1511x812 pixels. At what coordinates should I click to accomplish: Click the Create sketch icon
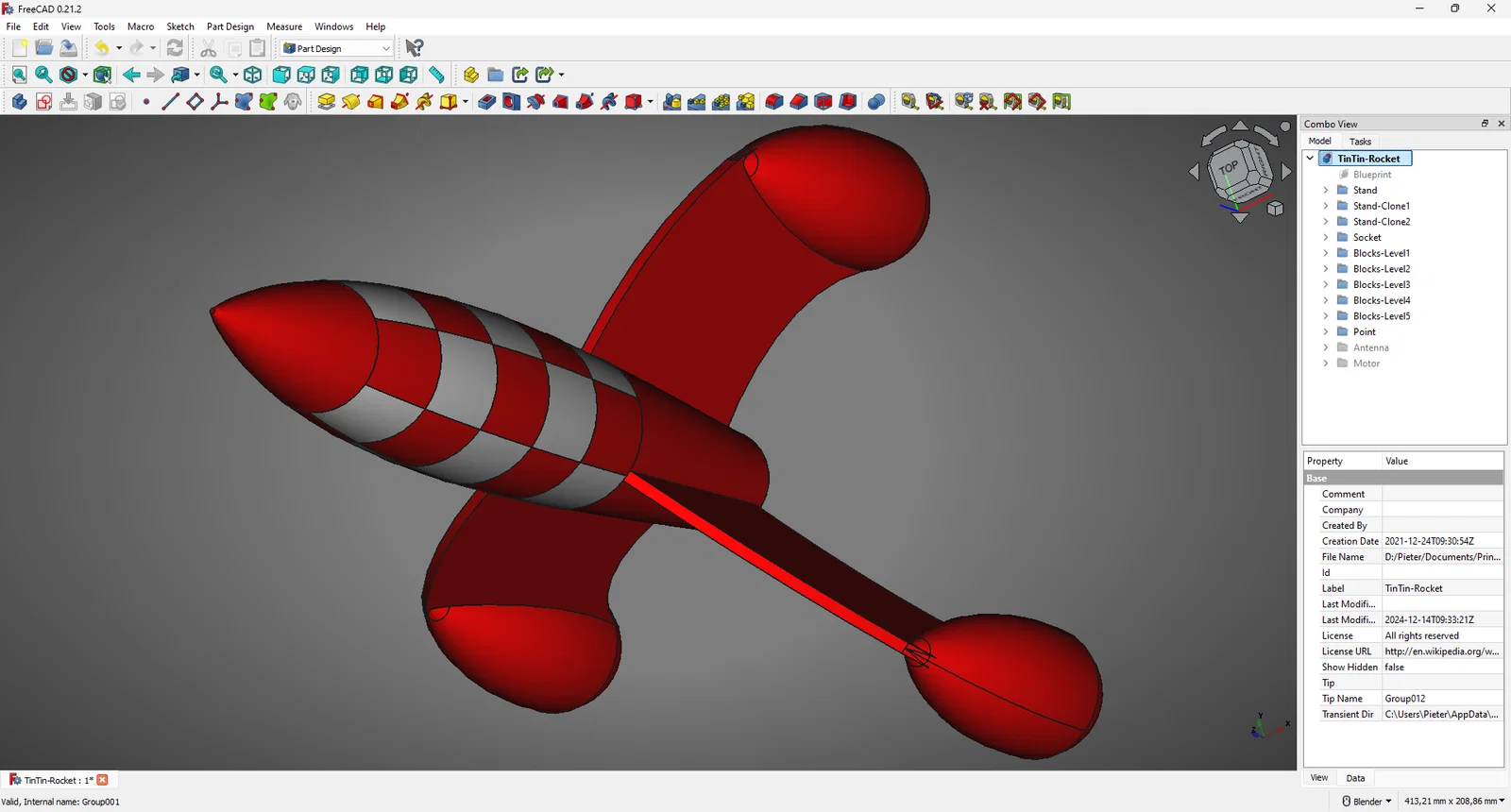pyautogui.click(x=44, y=102)
